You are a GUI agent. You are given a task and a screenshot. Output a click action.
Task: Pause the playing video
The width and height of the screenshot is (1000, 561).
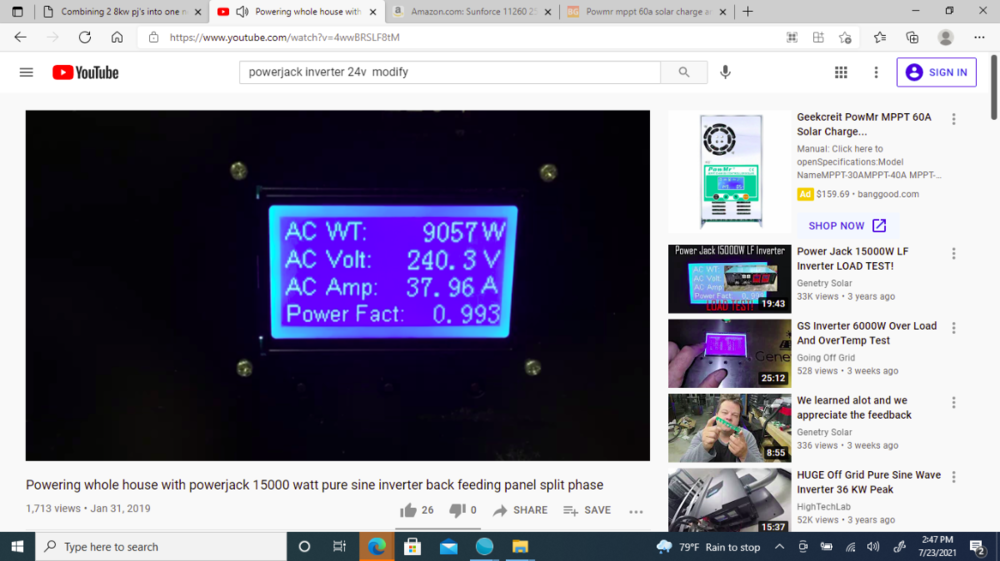pos(337,286)
